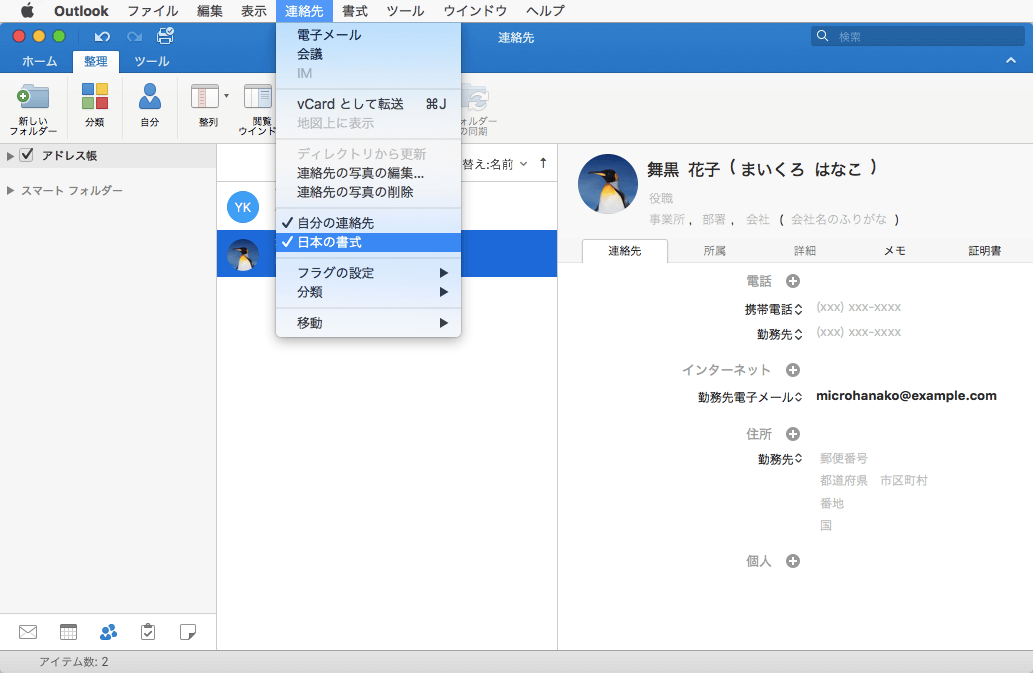Screen dimensions: 1033x673
Task: Open the ファイル menu
Action: point(153,11)
